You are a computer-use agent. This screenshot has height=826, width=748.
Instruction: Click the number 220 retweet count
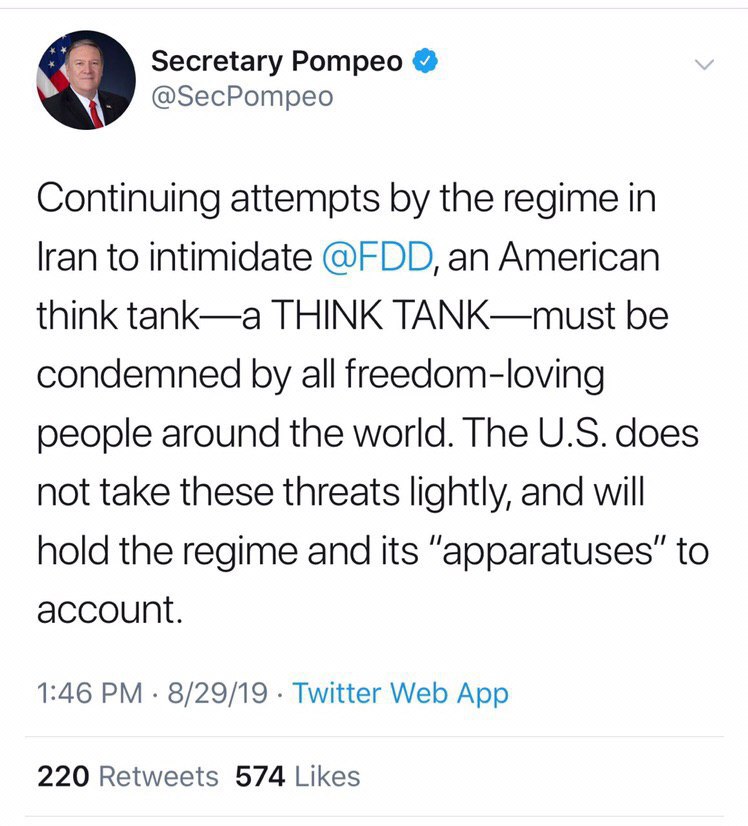[63, 776]
